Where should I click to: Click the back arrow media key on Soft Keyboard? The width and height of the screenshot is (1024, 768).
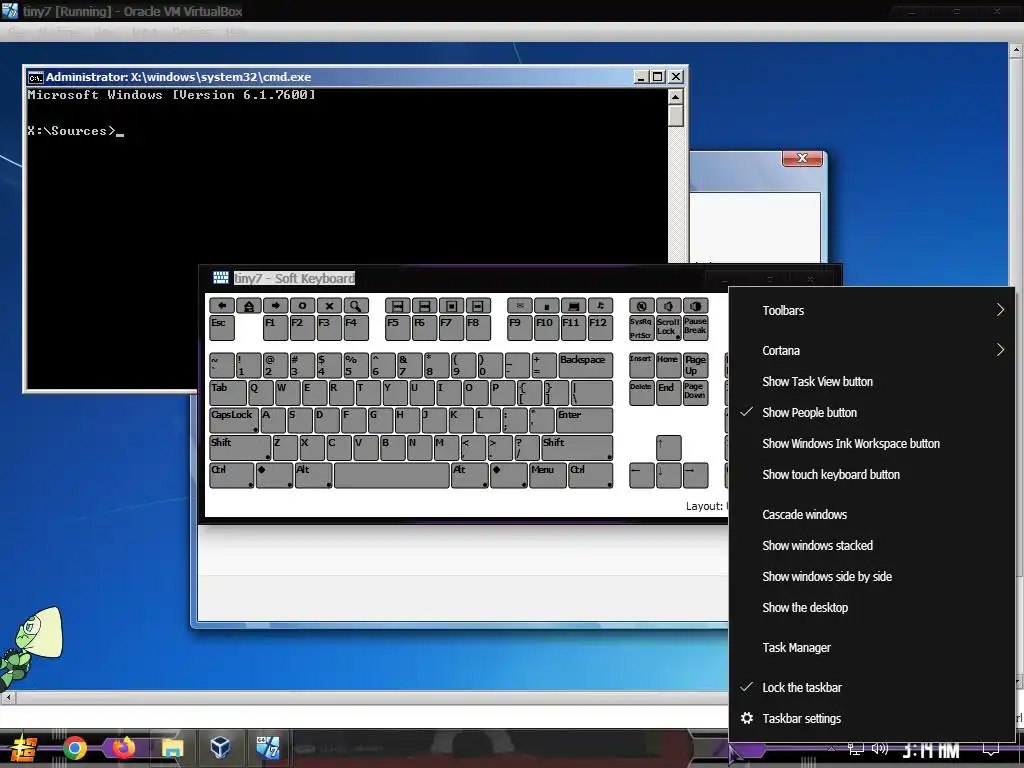(x=222, y=305)
